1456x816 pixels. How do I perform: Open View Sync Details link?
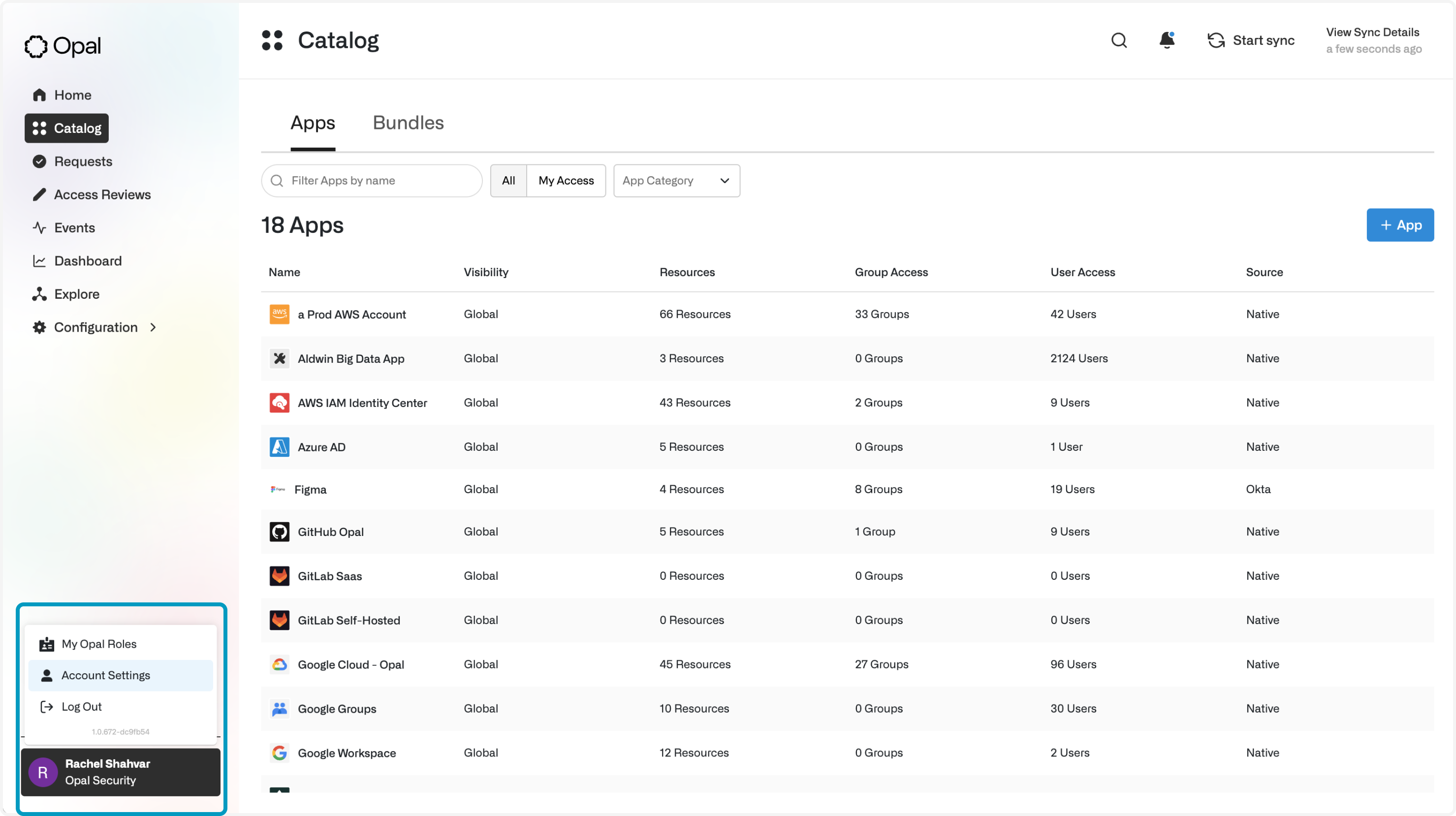[x=1372, y=32]
